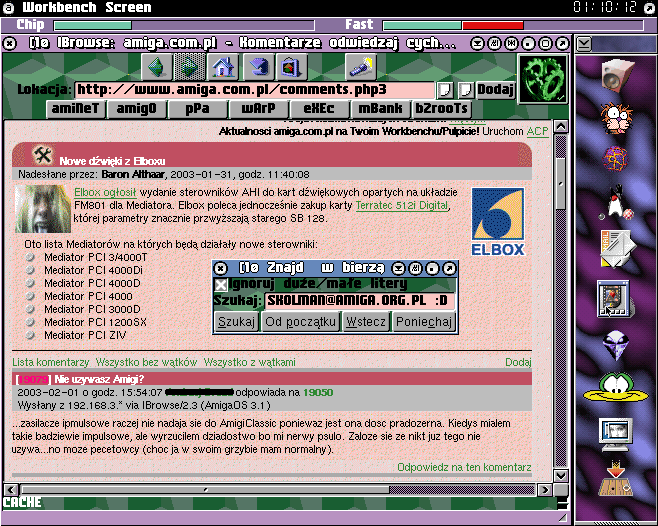This screenshot has height=526, width=658.
Task: Click the page scroll up arrow
Action: 561,126
